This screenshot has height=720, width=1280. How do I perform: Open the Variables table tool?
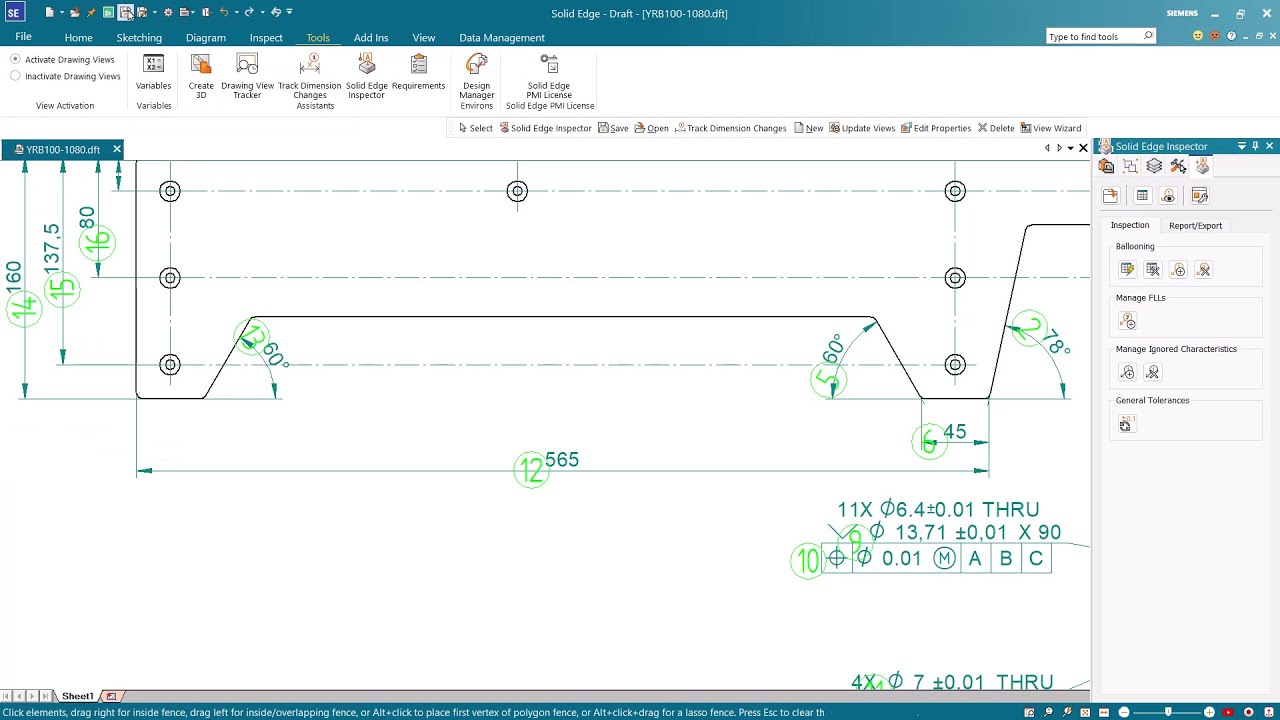tap(153, 73)
